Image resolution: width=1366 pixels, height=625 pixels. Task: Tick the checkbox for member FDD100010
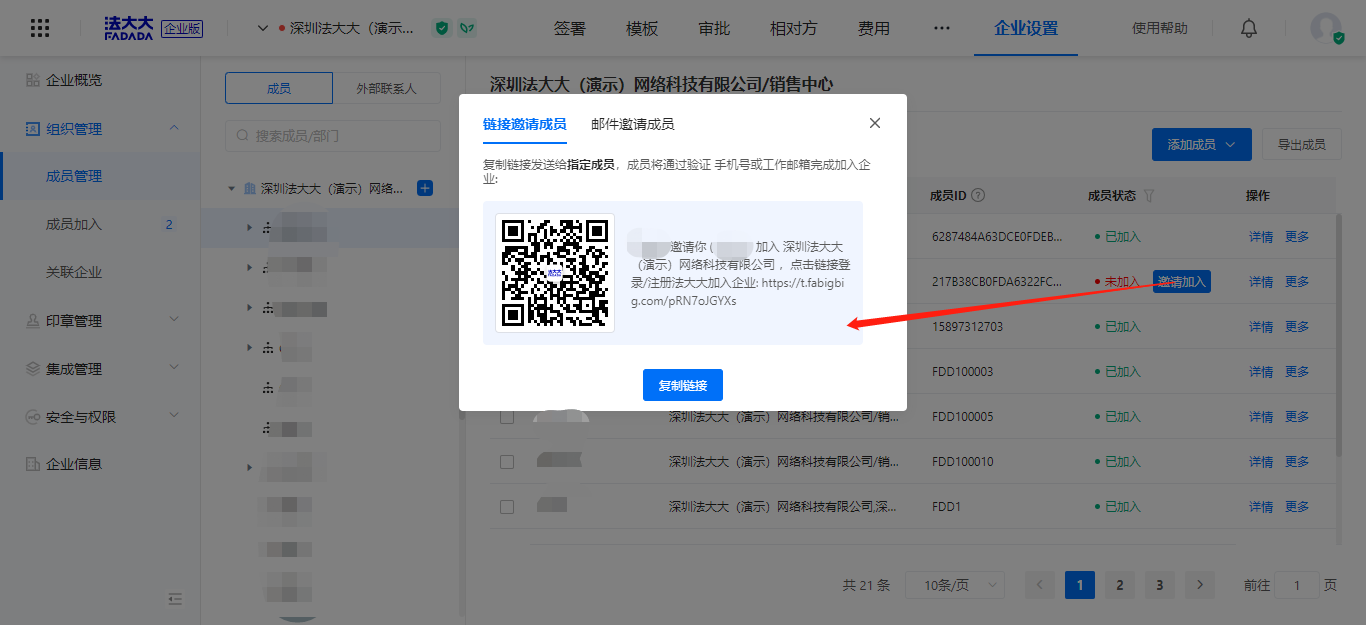click(507, 462)
